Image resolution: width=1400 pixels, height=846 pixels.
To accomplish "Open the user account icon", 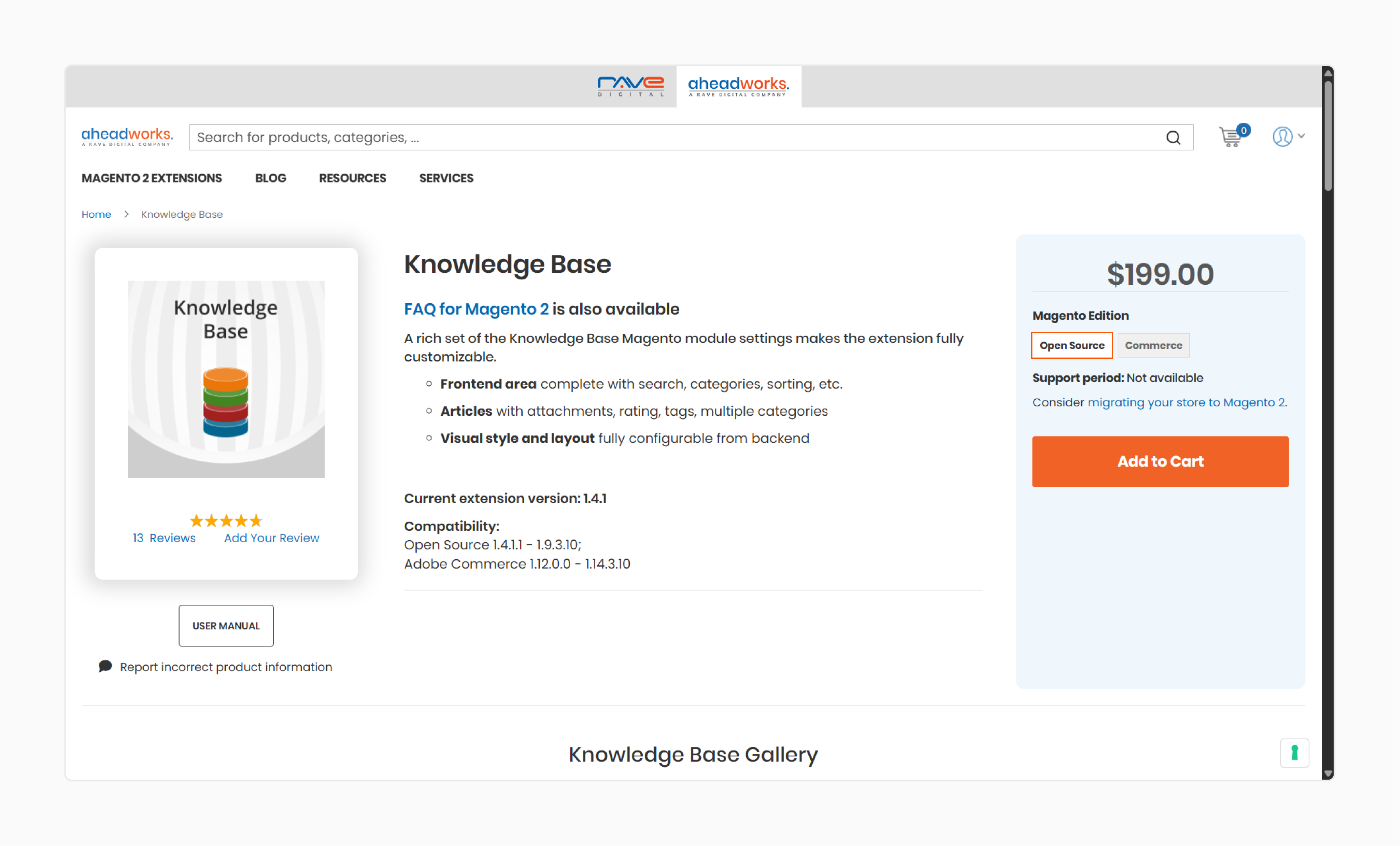I will 1282,136.
